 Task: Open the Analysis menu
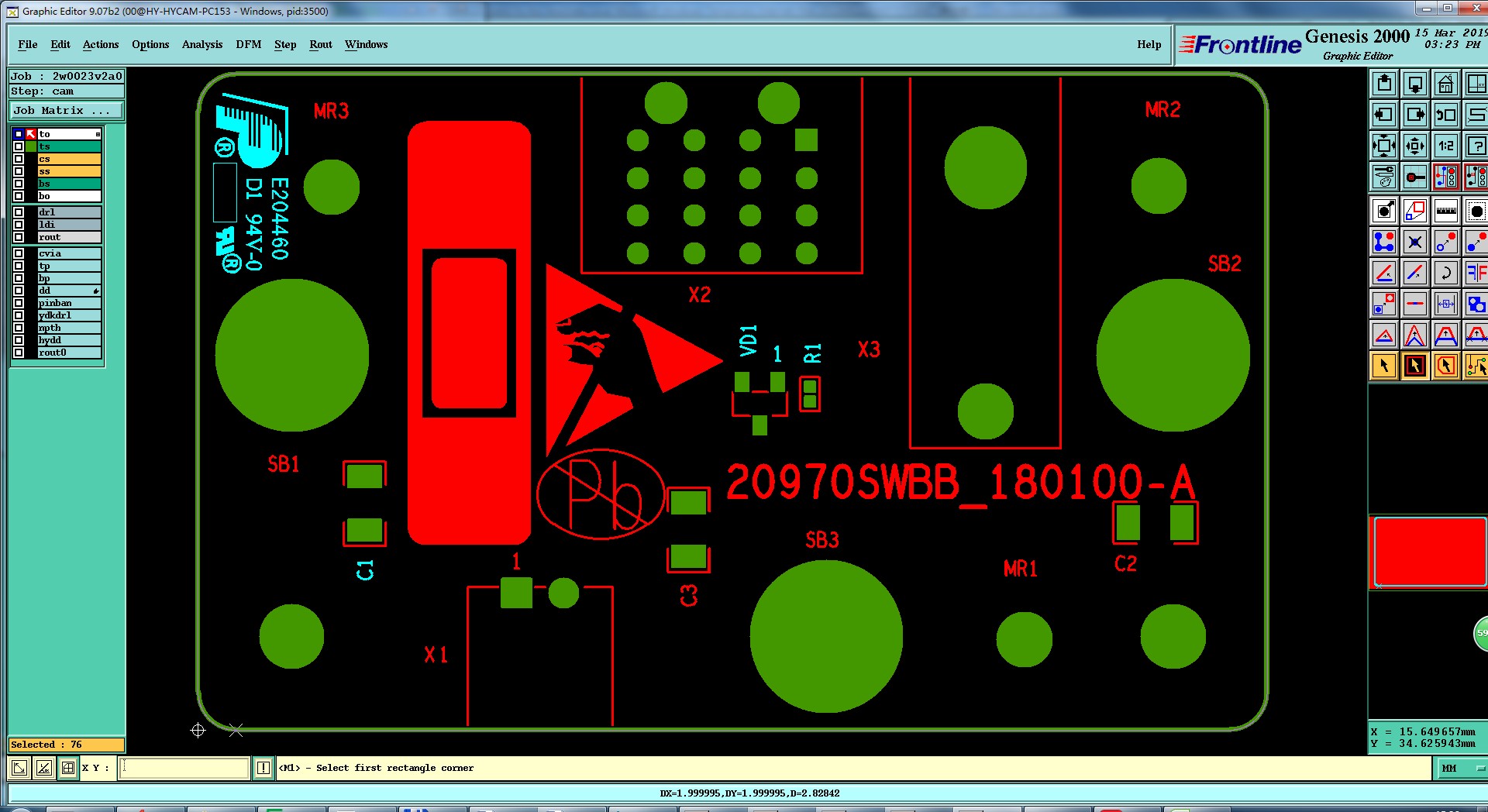click(x=202, y=44)
